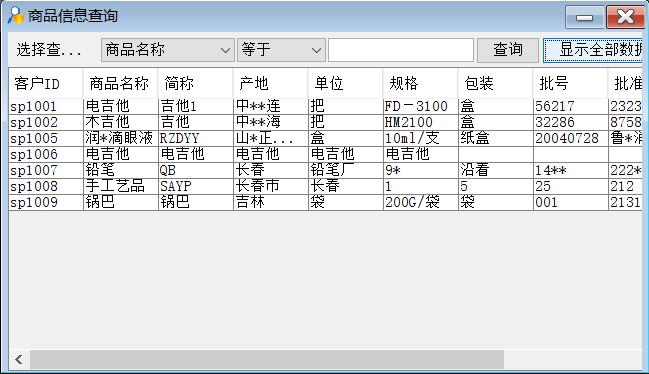
Task: Minimize the 商品信息查询 window
Action: tap(584, 17)
